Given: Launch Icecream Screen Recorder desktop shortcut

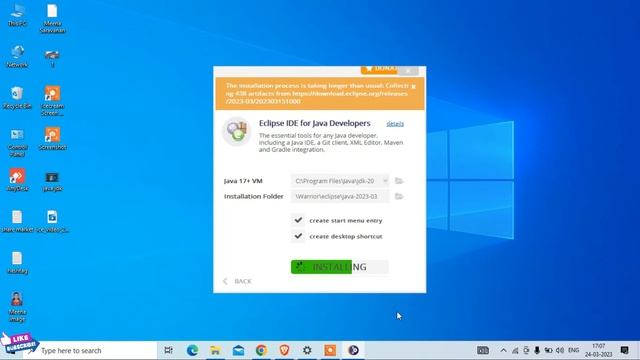Looking at the screenshot, I should (x=52, y=101).
